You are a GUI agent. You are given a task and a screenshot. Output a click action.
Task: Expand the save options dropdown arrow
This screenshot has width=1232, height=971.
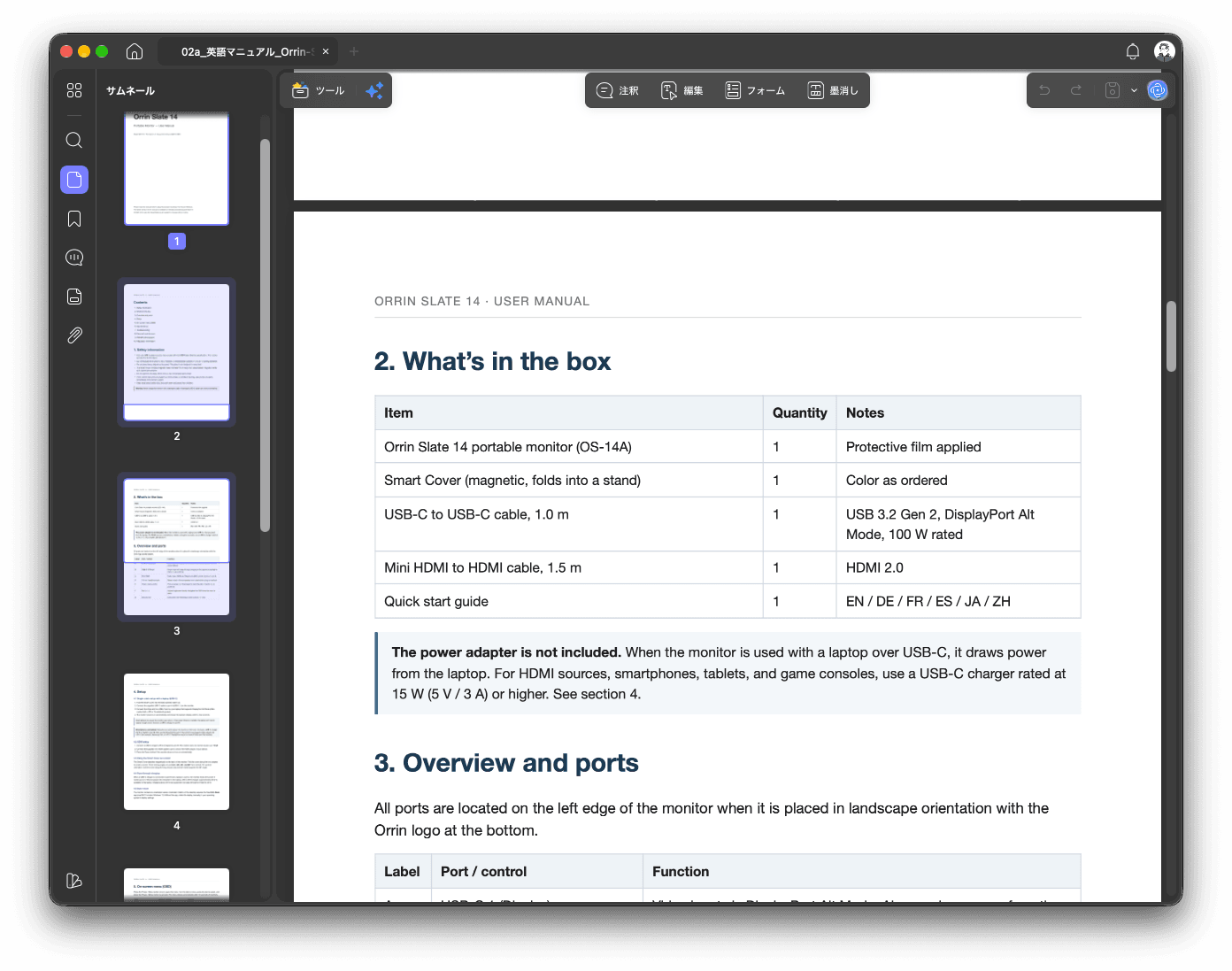tap(1134, 90)
